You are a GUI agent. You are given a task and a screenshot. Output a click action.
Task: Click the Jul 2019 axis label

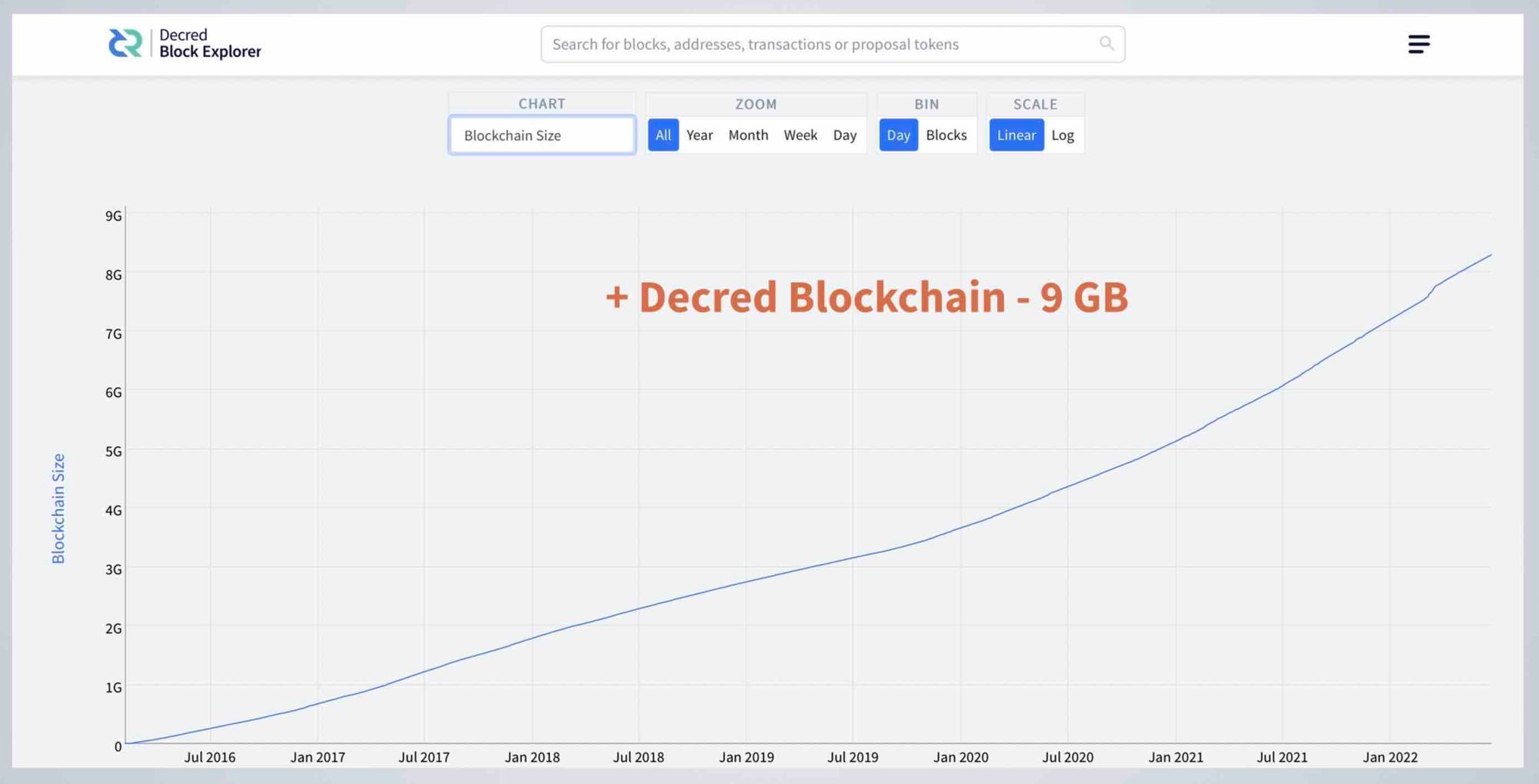click(x=853, y=757)
